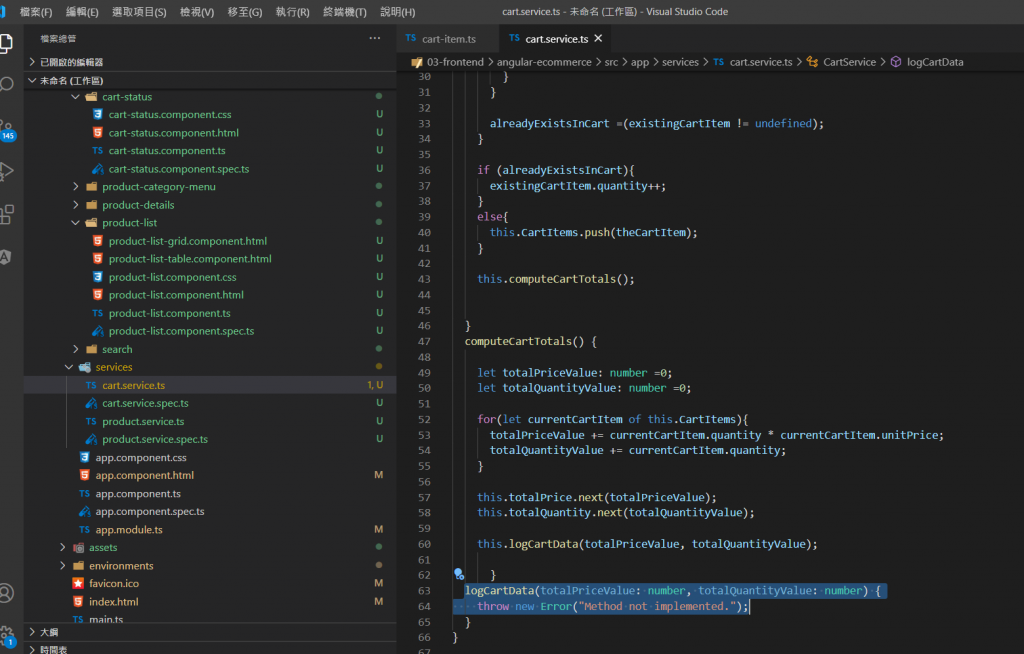
Task: Click the lightbulb quick-fix icon at line 62
Action: pos(459,574)
